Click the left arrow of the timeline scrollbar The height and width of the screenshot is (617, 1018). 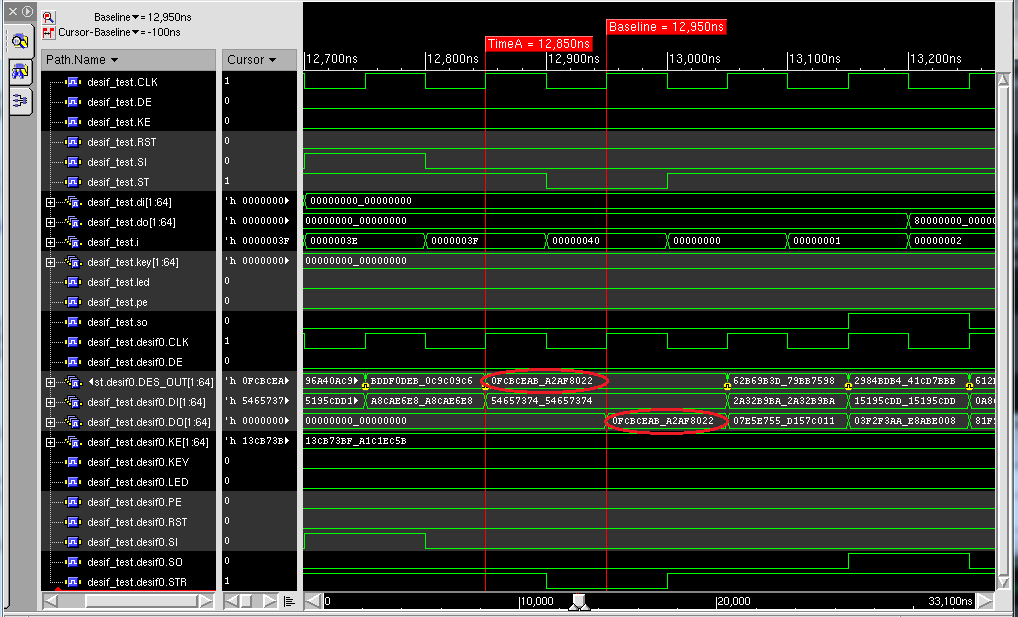pos(313,601)
